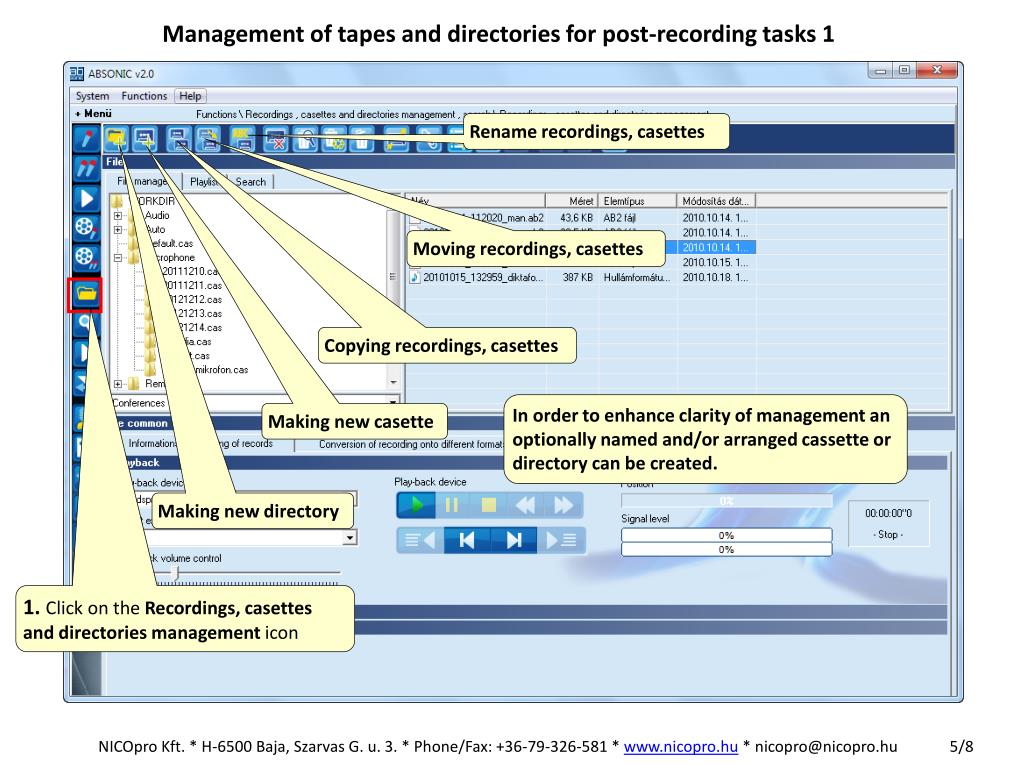Click the film reel with two microphones icon
Screen dimensions: 1024x768
[x=86, y=258]
